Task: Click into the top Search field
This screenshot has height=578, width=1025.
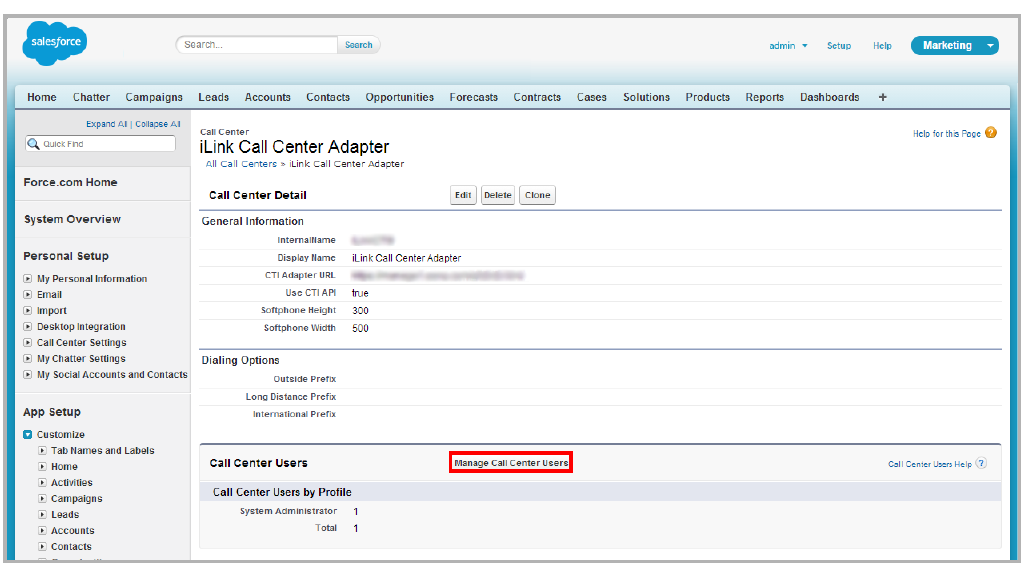Action: 257,45
